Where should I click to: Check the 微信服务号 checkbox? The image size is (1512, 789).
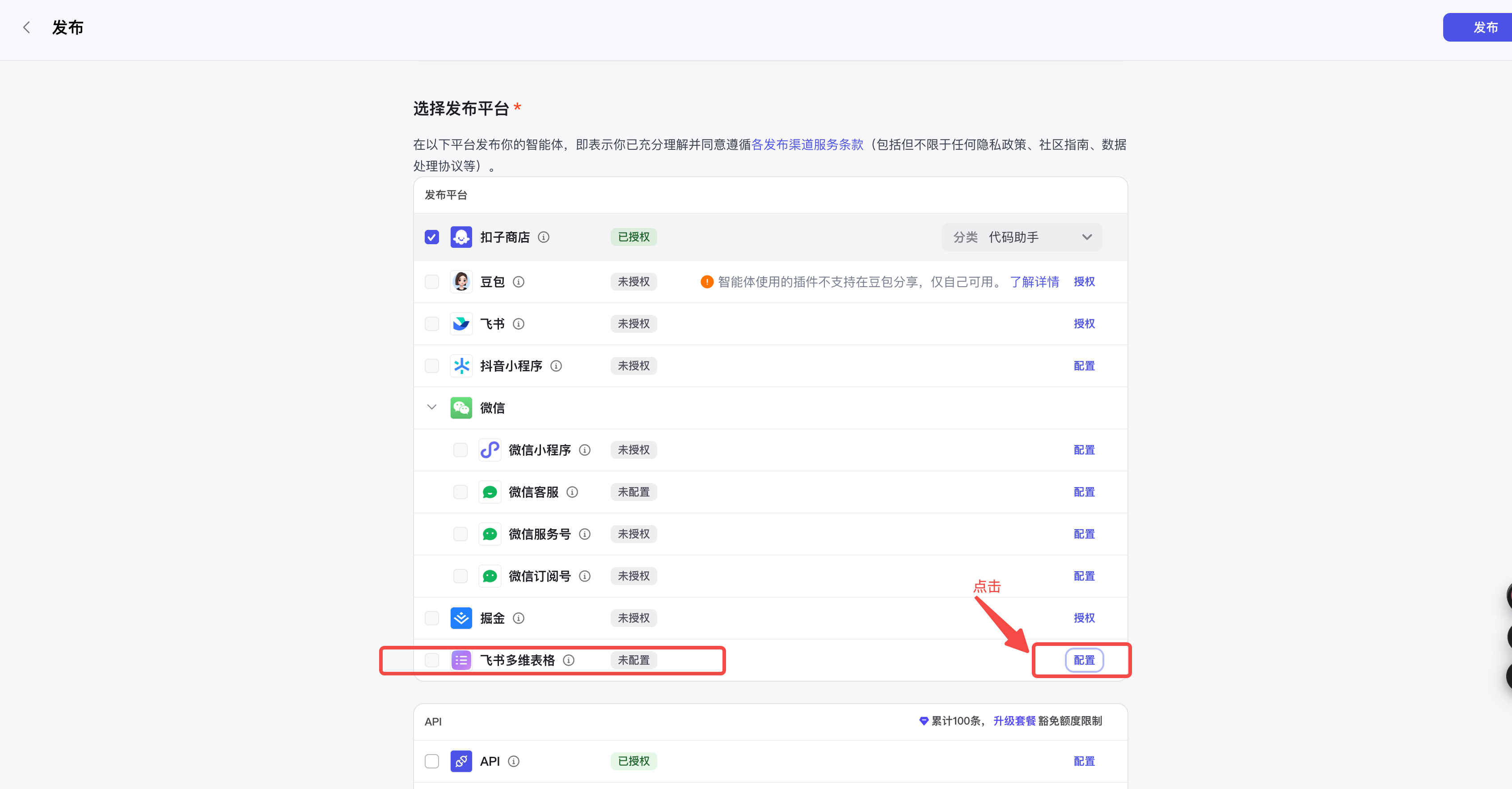click(x=460, y=534)
